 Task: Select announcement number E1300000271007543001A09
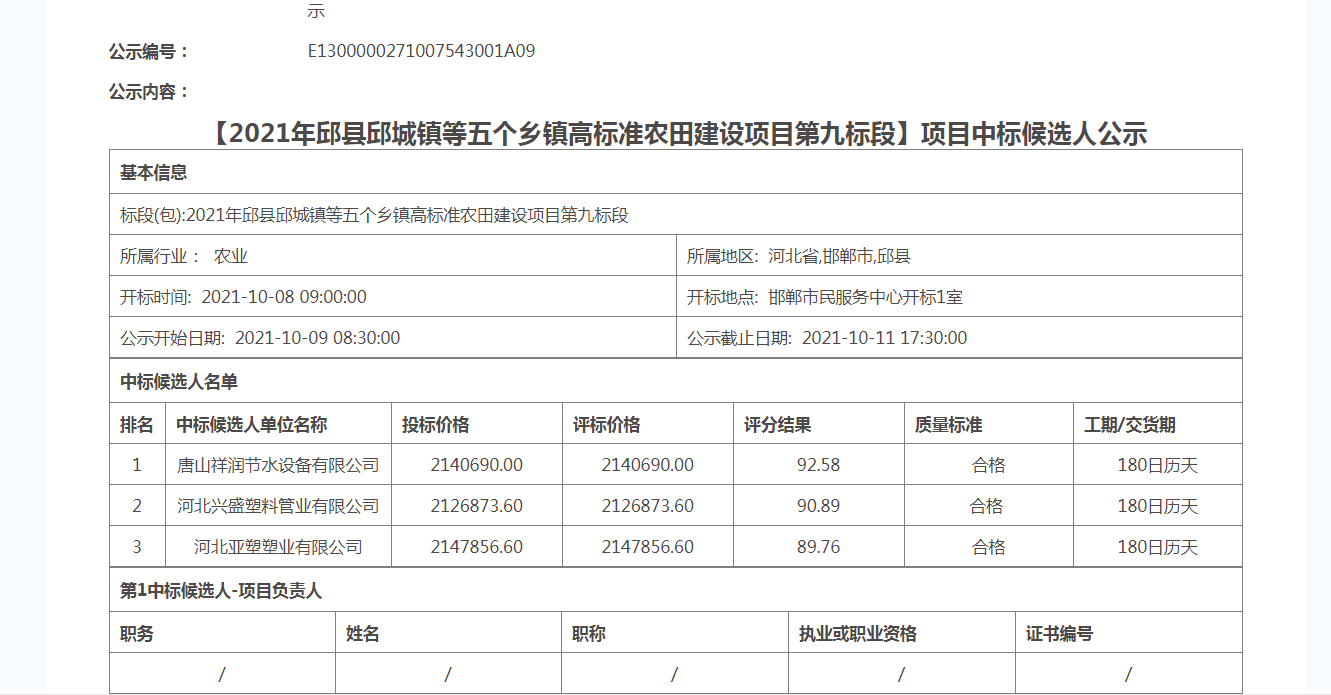tap(421, 51)
